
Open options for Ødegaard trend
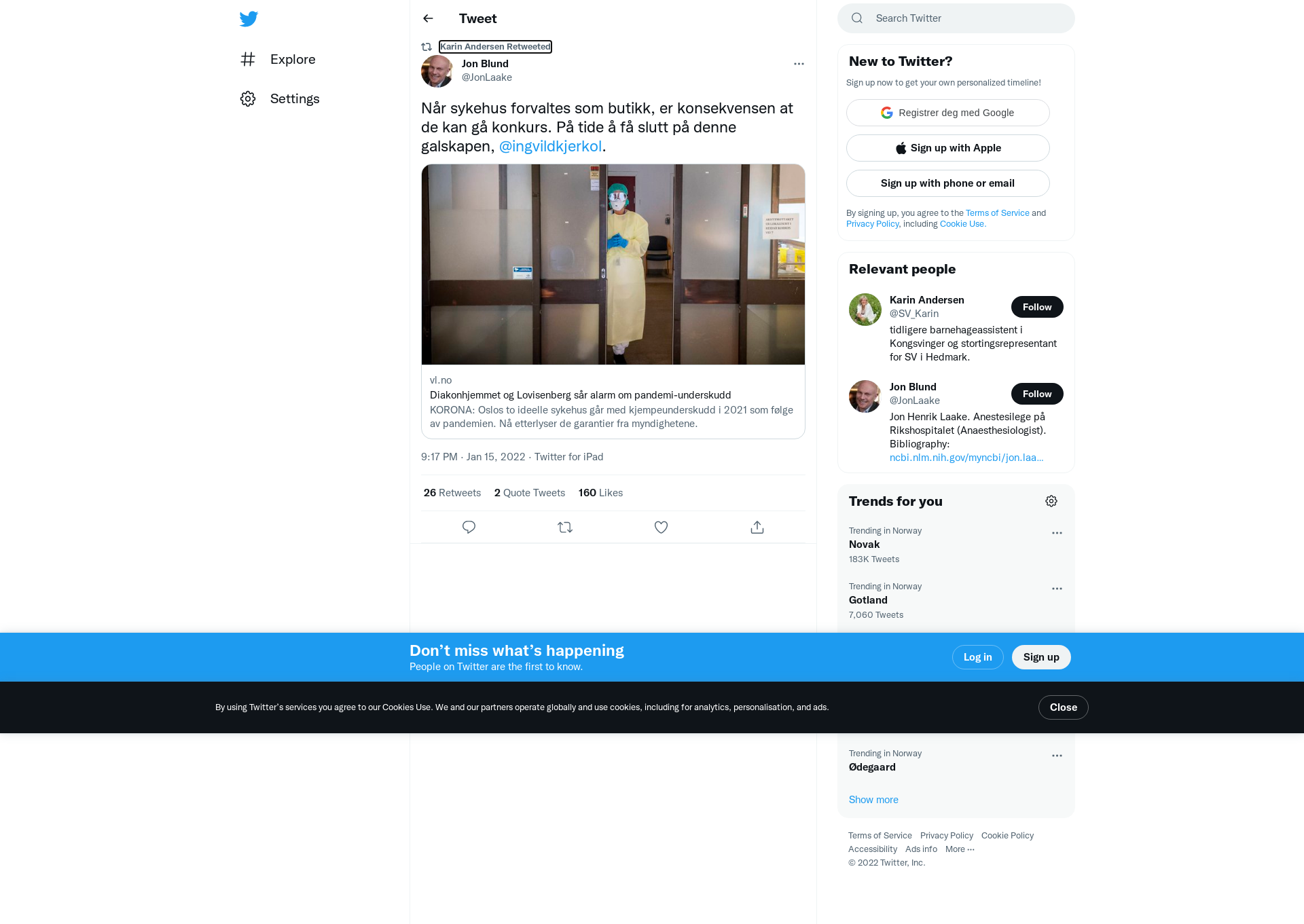(1057, 756)
